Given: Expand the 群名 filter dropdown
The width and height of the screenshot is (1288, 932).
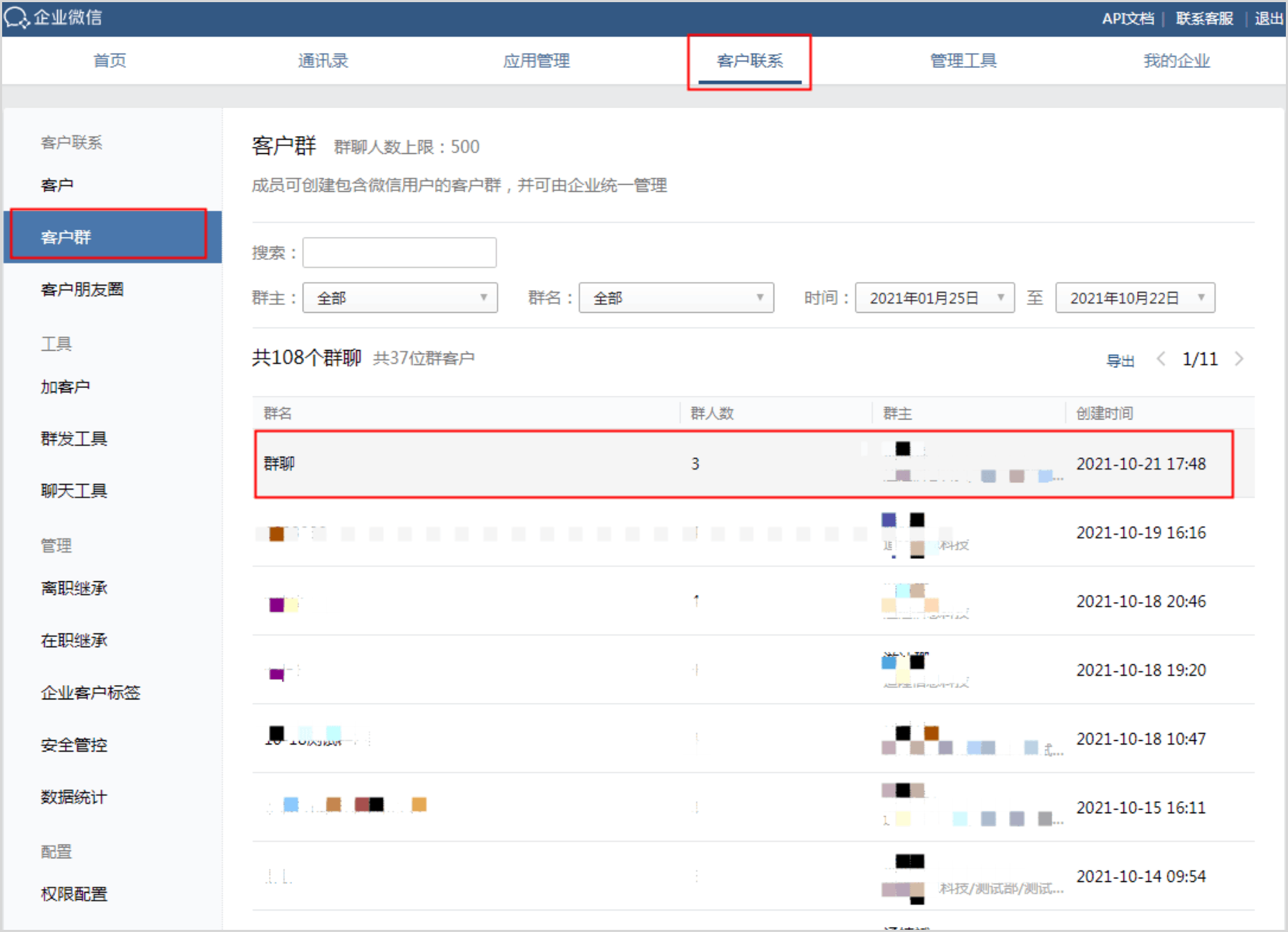Looking at the screenshot, I should 676,298.
